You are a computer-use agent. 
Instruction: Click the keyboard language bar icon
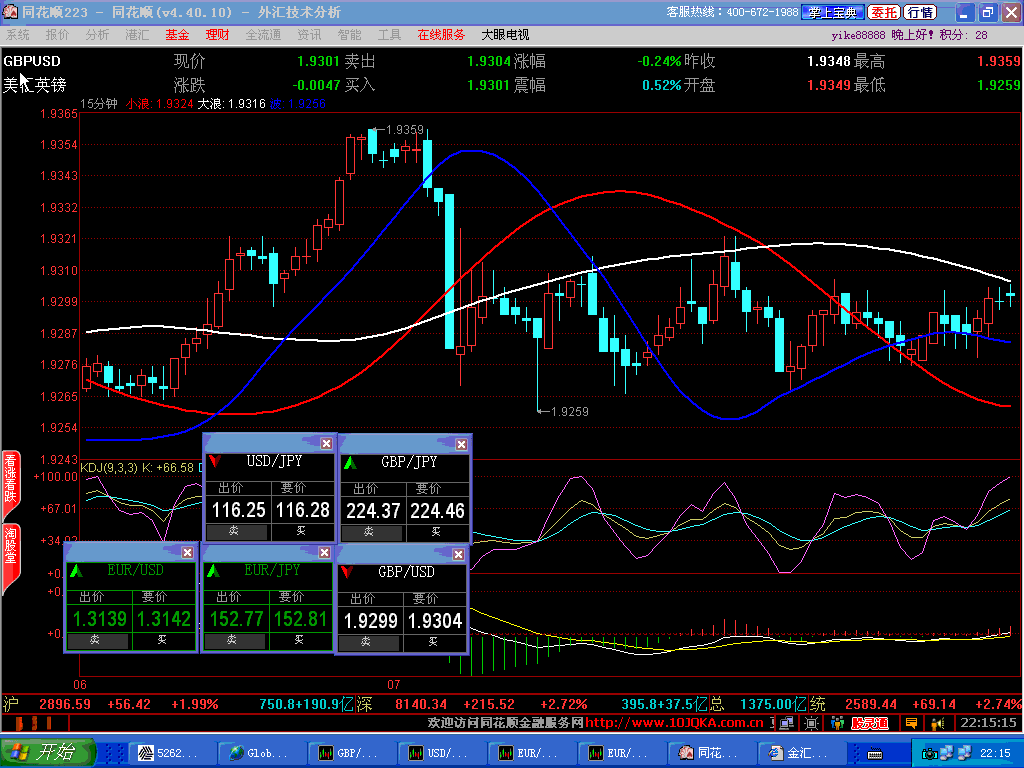[875, 754]
